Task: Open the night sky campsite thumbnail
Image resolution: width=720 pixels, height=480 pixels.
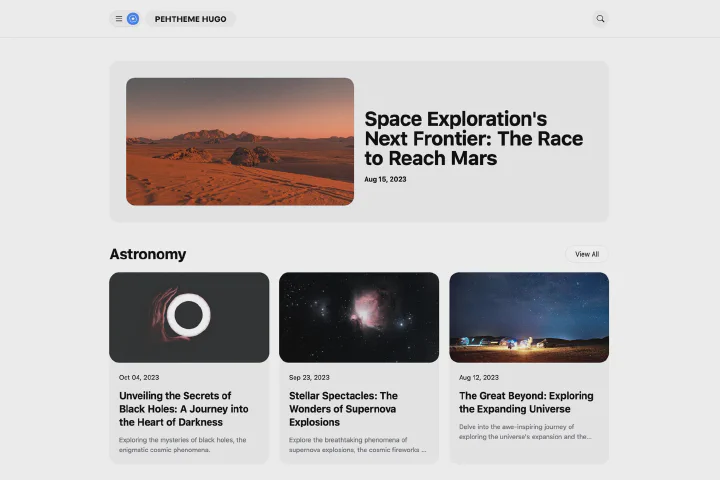Action: [x=529, y=317]
